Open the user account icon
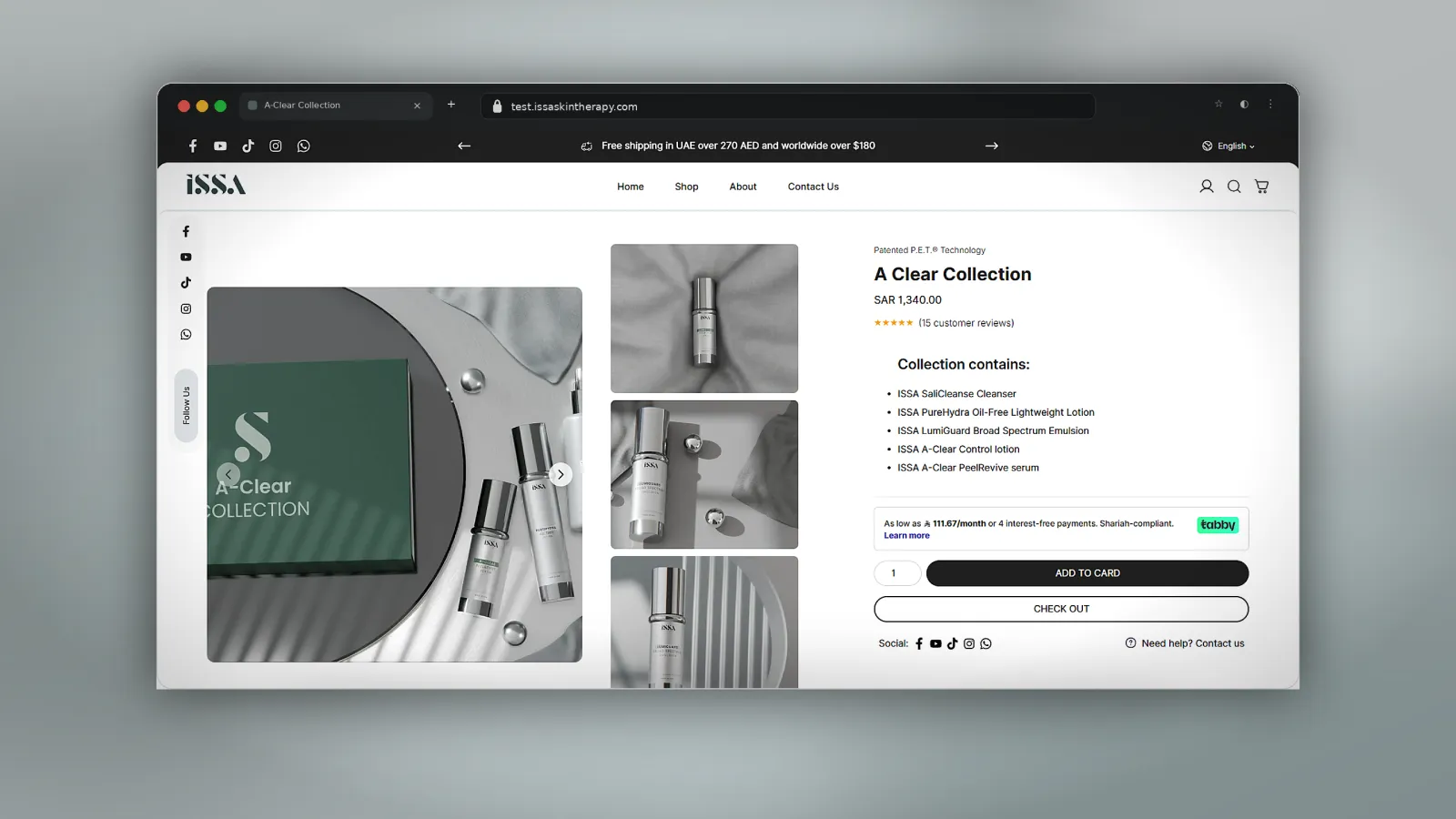 pyautogui.click(x=1207, y=187)
